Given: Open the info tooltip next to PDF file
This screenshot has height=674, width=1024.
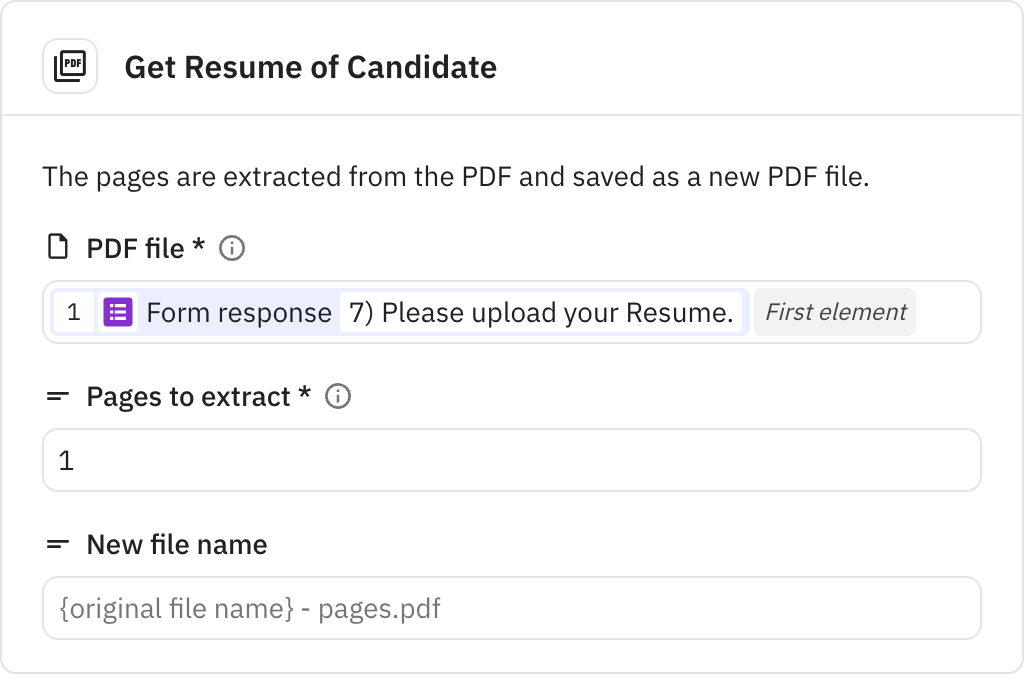Looking at the screenshot, I should 231,248.
